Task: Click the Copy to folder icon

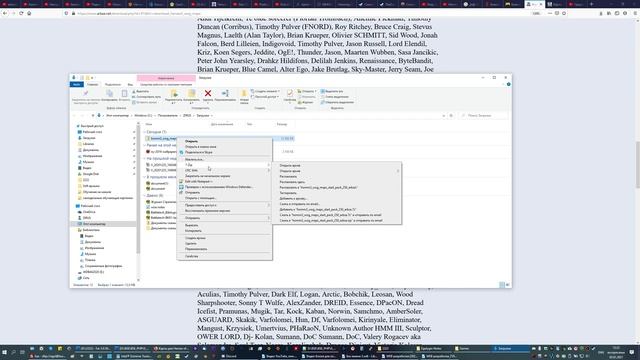Action: point(191,94)
